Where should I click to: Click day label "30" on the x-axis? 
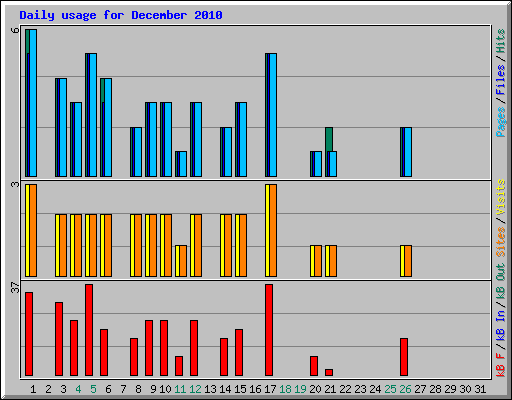pos(465,389)
